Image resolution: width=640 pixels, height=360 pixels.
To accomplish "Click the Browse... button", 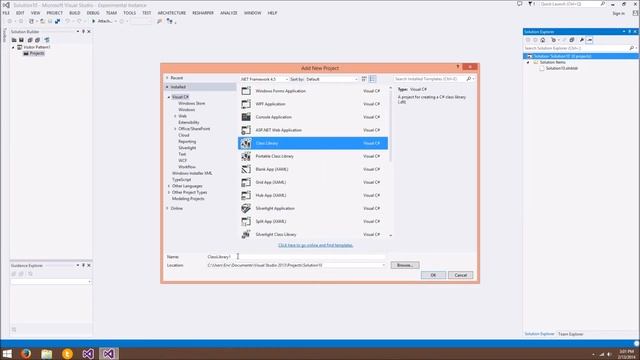I will pos(405,265).
